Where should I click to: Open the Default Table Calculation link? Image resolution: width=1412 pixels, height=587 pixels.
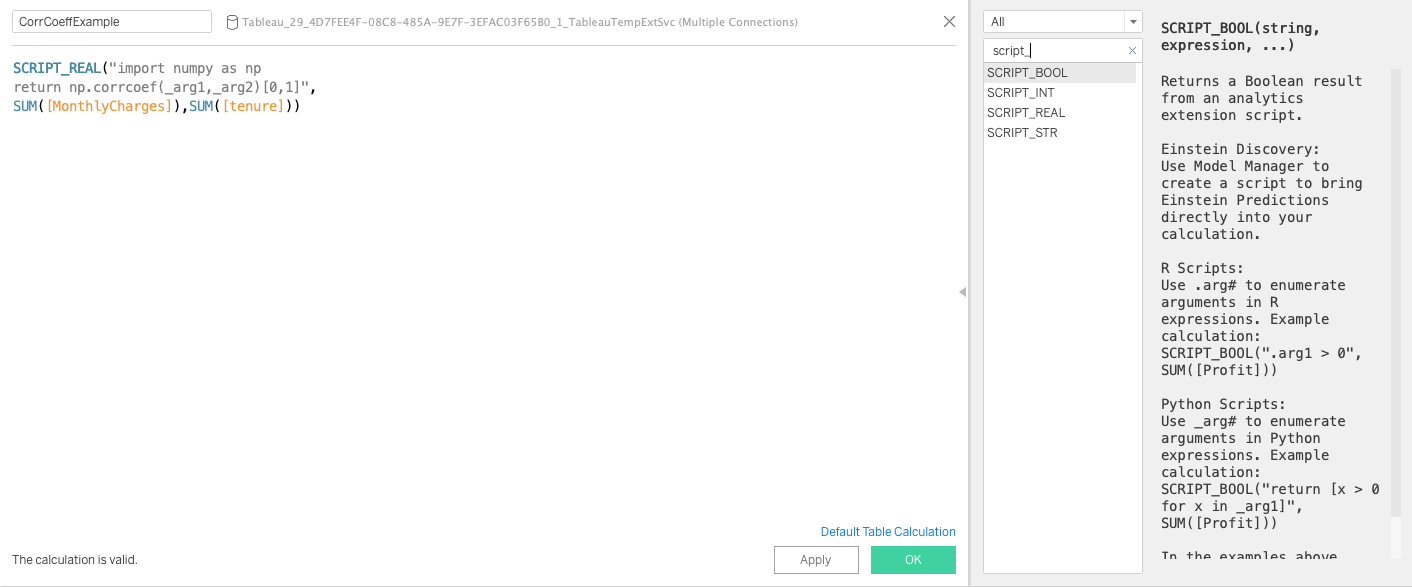(x=887, y=532)
